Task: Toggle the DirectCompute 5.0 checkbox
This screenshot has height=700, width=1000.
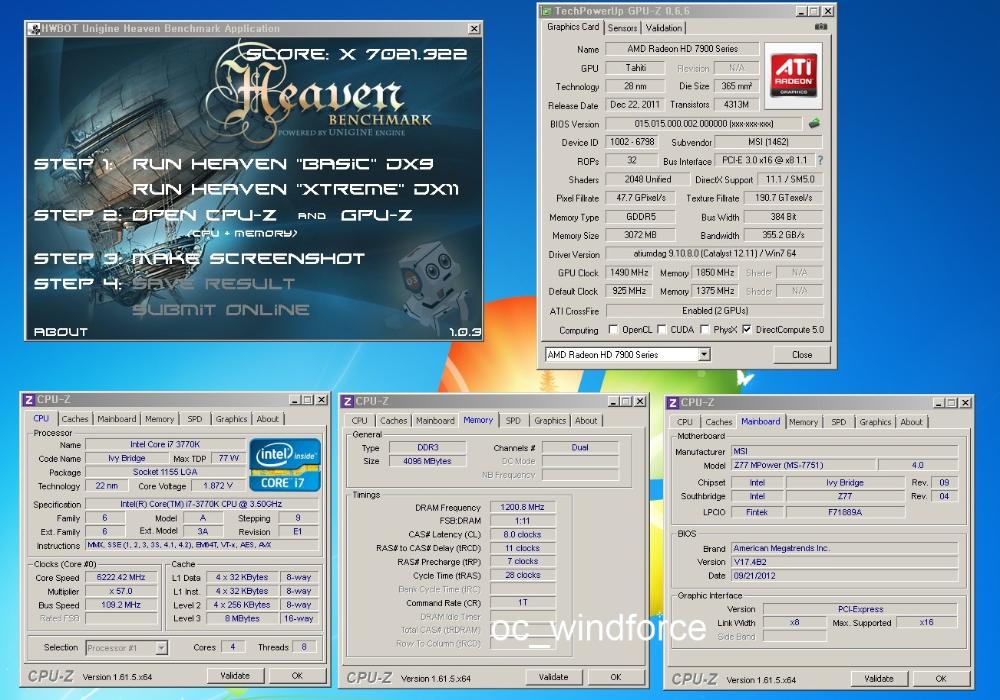Action: click(x=747, y=330)
